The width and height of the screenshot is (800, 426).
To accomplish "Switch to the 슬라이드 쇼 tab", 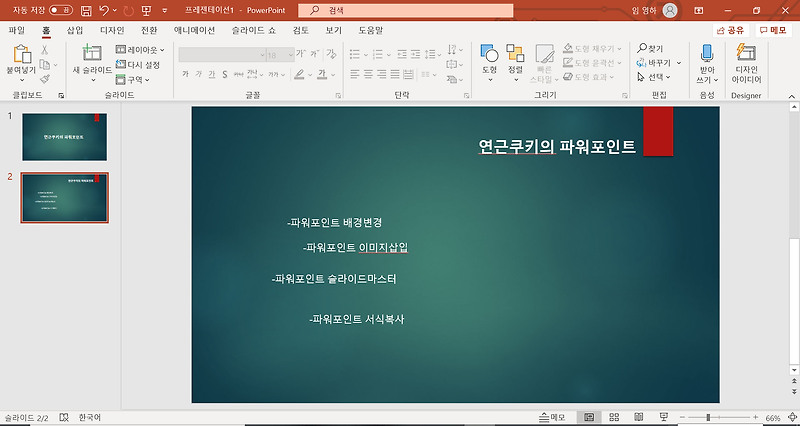I will click(x=254, y=31).
